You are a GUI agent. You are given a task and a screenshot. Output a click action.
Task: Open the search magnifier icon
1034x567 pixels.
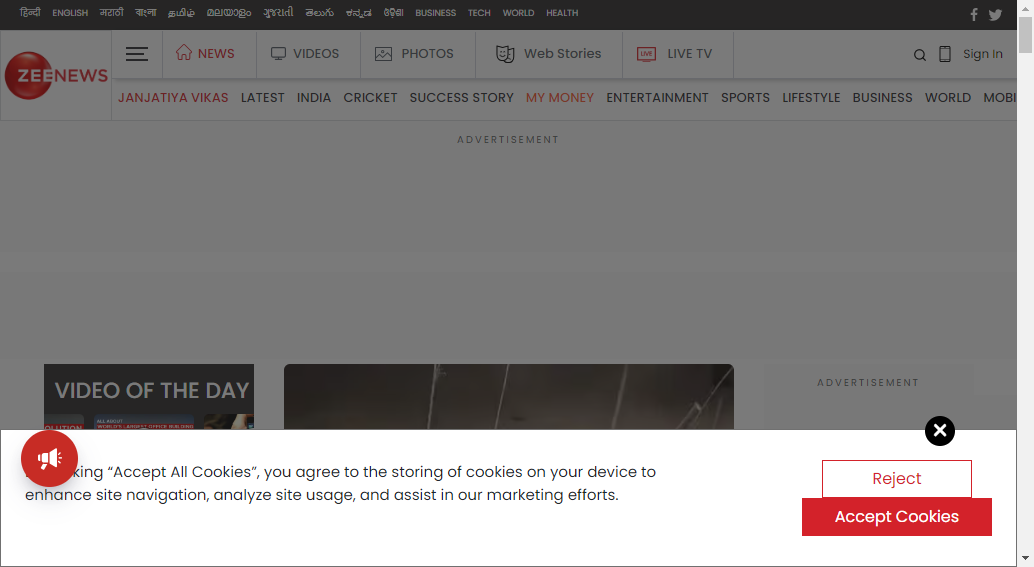tap(920, 55)
